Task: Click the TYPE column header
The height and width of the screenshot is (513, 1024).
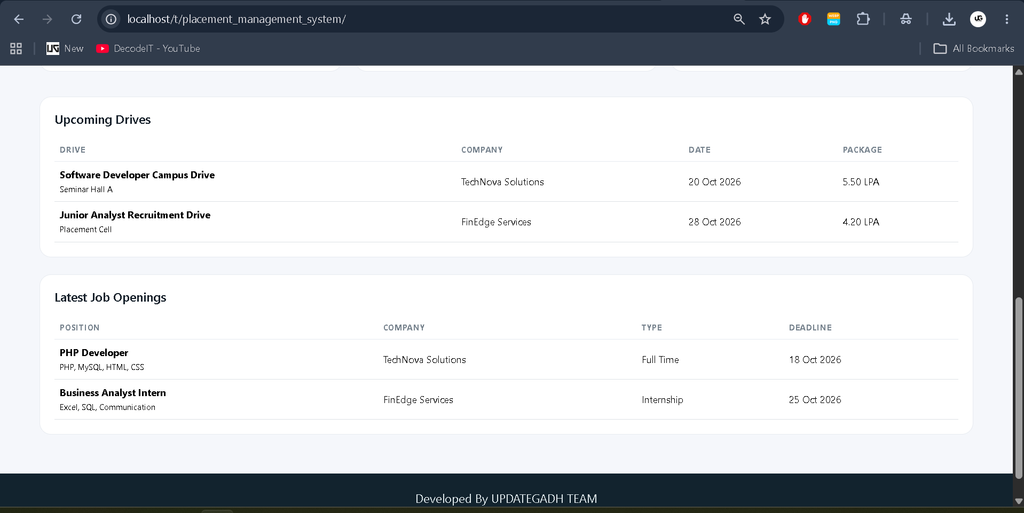Action: [652, 328]
